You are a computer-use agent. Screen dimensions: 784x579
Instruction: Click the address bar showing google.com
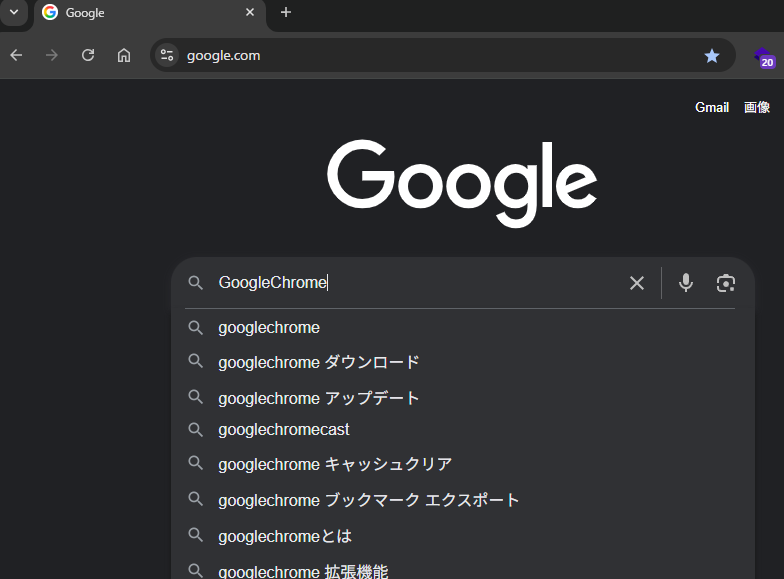(440, 56)
